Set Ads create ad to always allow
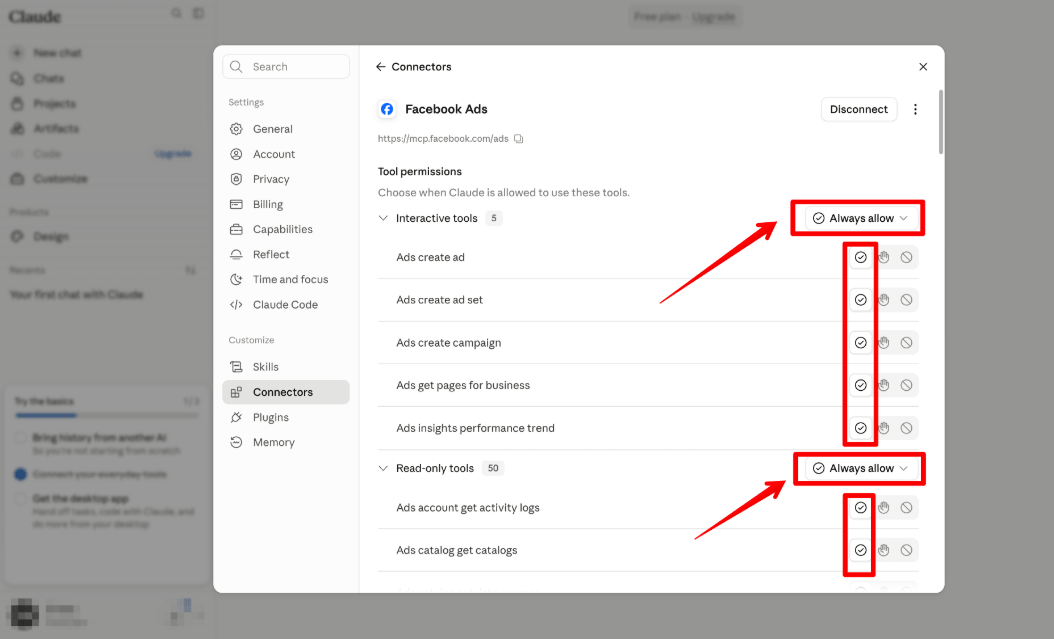 tap(860, 257)
